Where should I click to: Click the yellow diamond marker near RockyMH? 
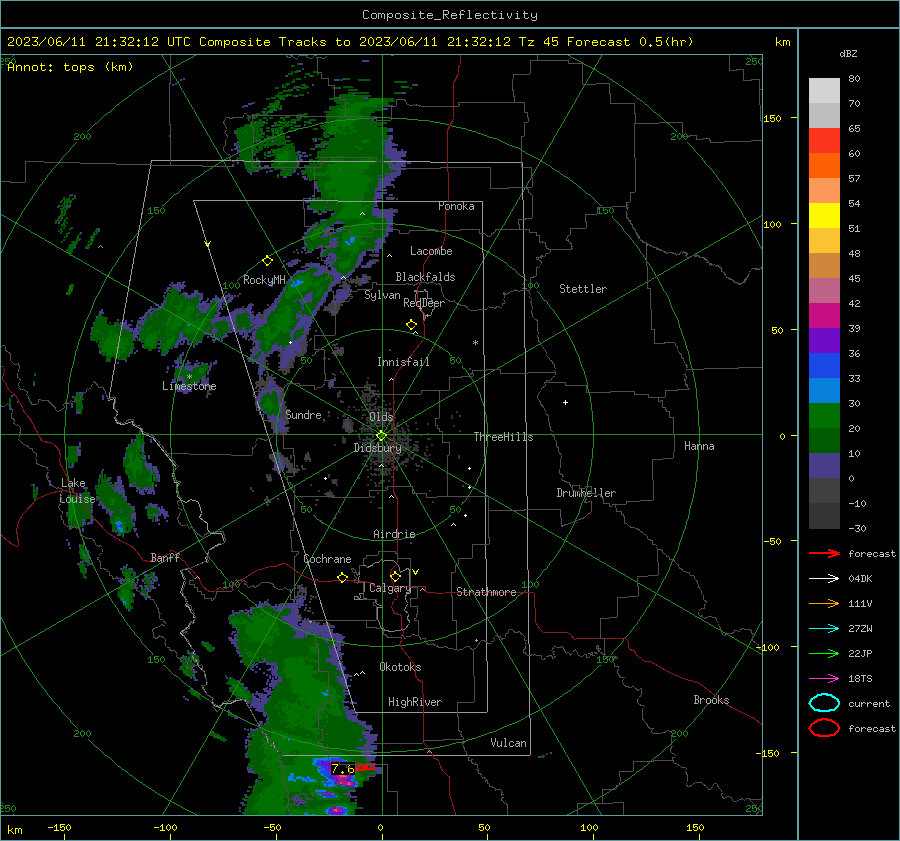click(267, 261)
